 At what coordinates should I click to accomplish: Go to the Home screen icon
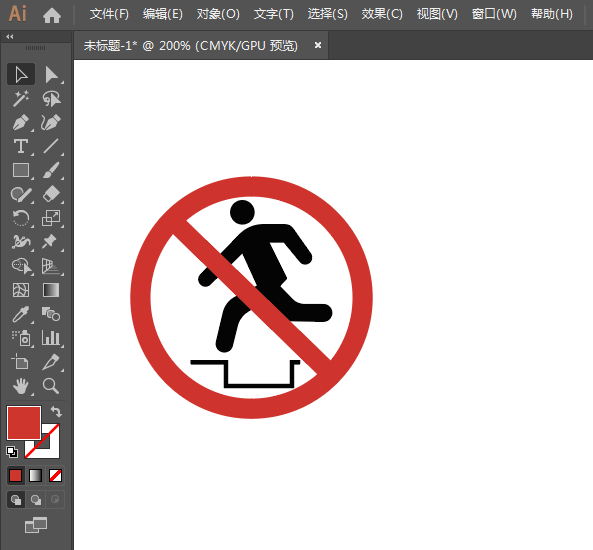pos(52,15)
